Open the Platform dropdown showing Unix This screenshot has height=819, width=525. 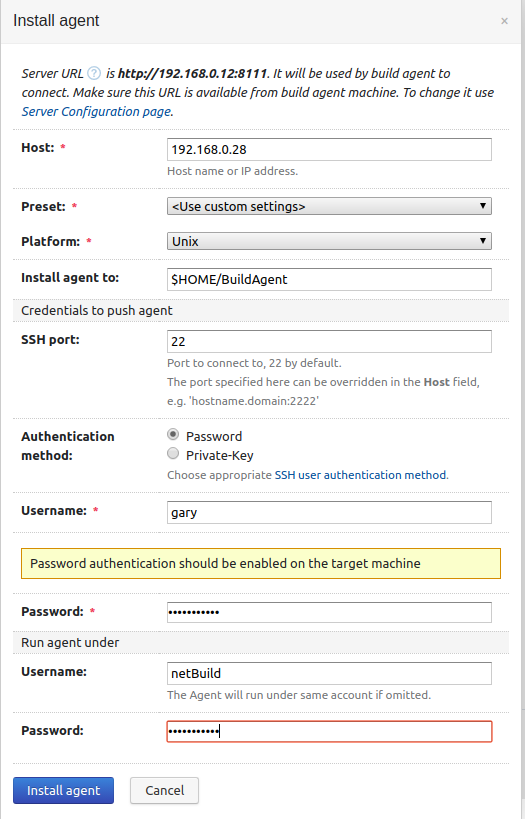(x=329, y=241)
